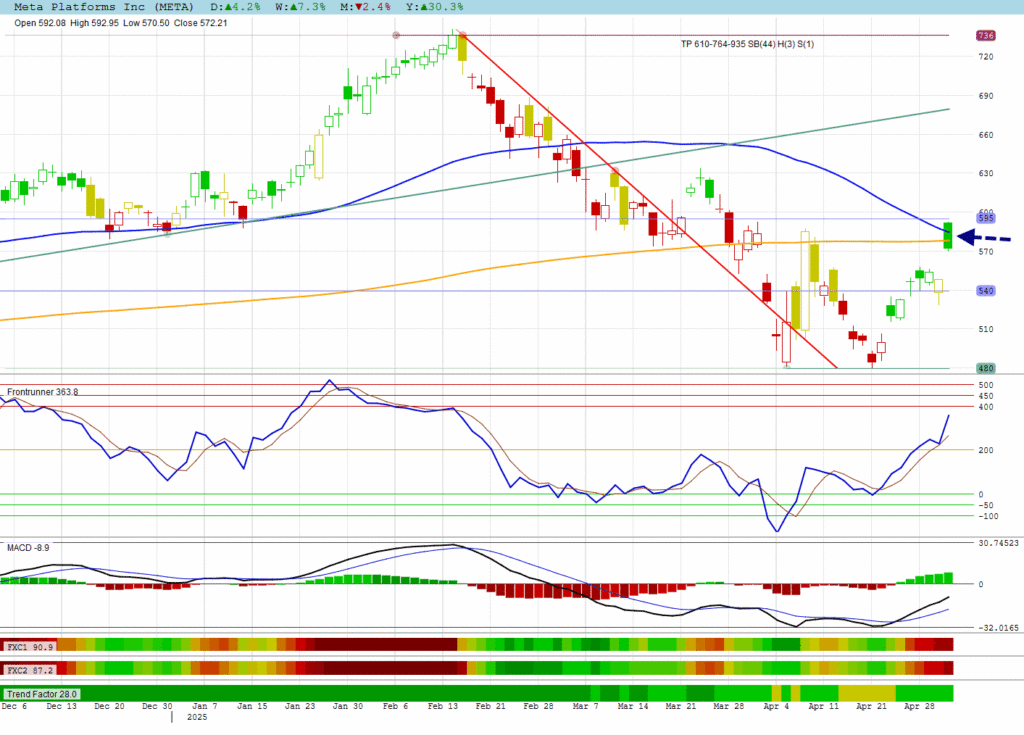Select the monthly change M:2.4% value
Image resolution: width=1024 pixels, height=735 pixels.
pyautogui.click(x=365, y=7)
